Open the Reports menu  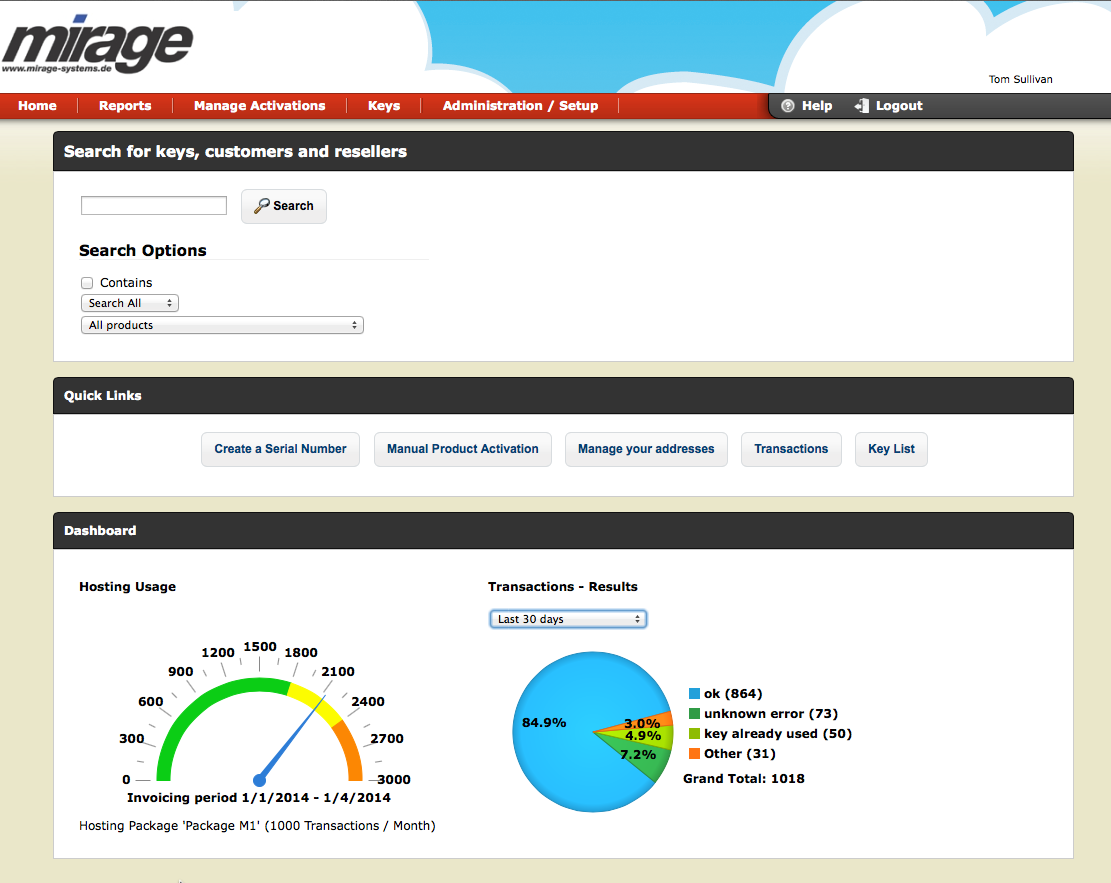(x=125, y=106)
